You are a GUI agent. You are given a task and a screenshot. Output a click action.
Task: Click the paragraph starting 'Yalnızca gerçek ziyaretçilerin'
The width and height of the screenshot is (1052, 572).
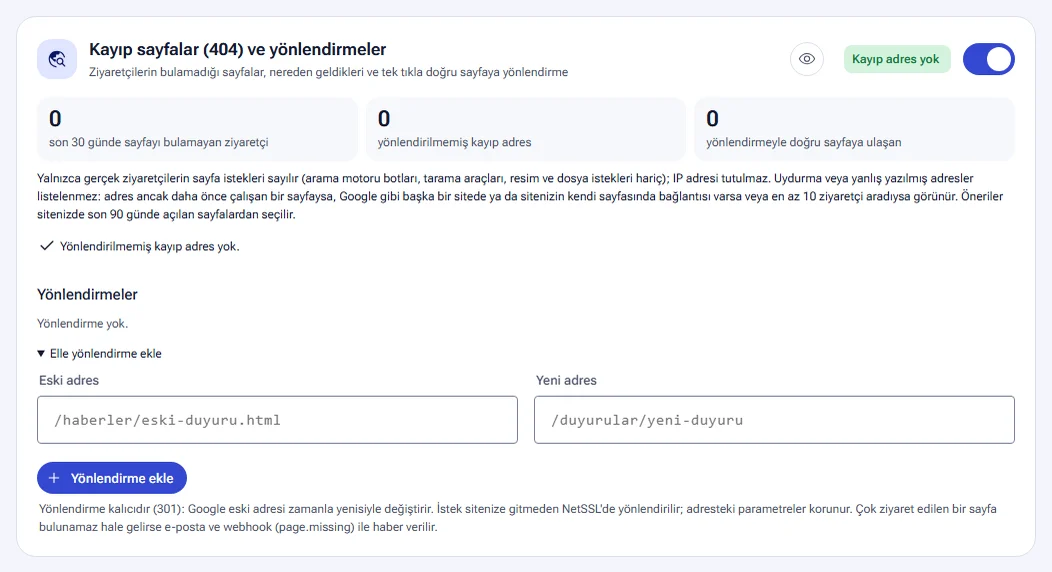tap(520, 196)
